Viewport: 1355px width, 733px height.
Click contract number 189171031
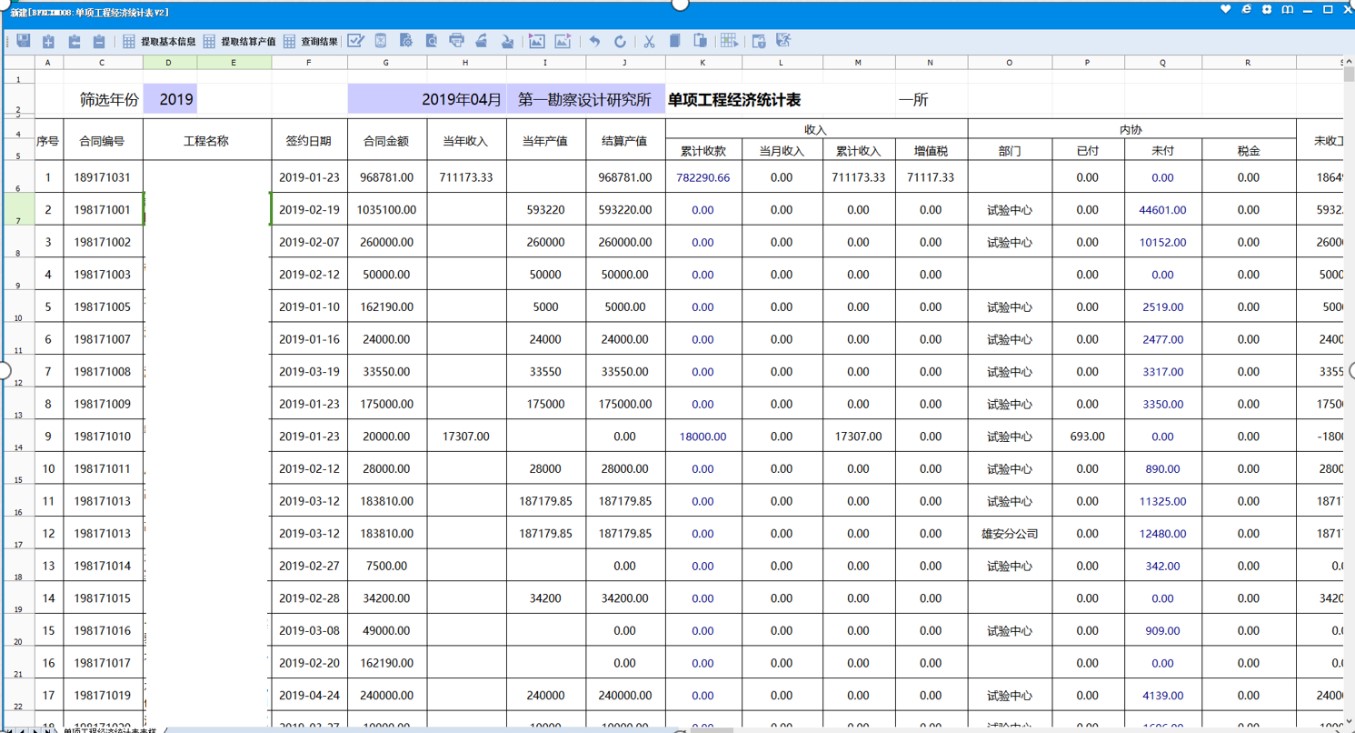[103, 177]
